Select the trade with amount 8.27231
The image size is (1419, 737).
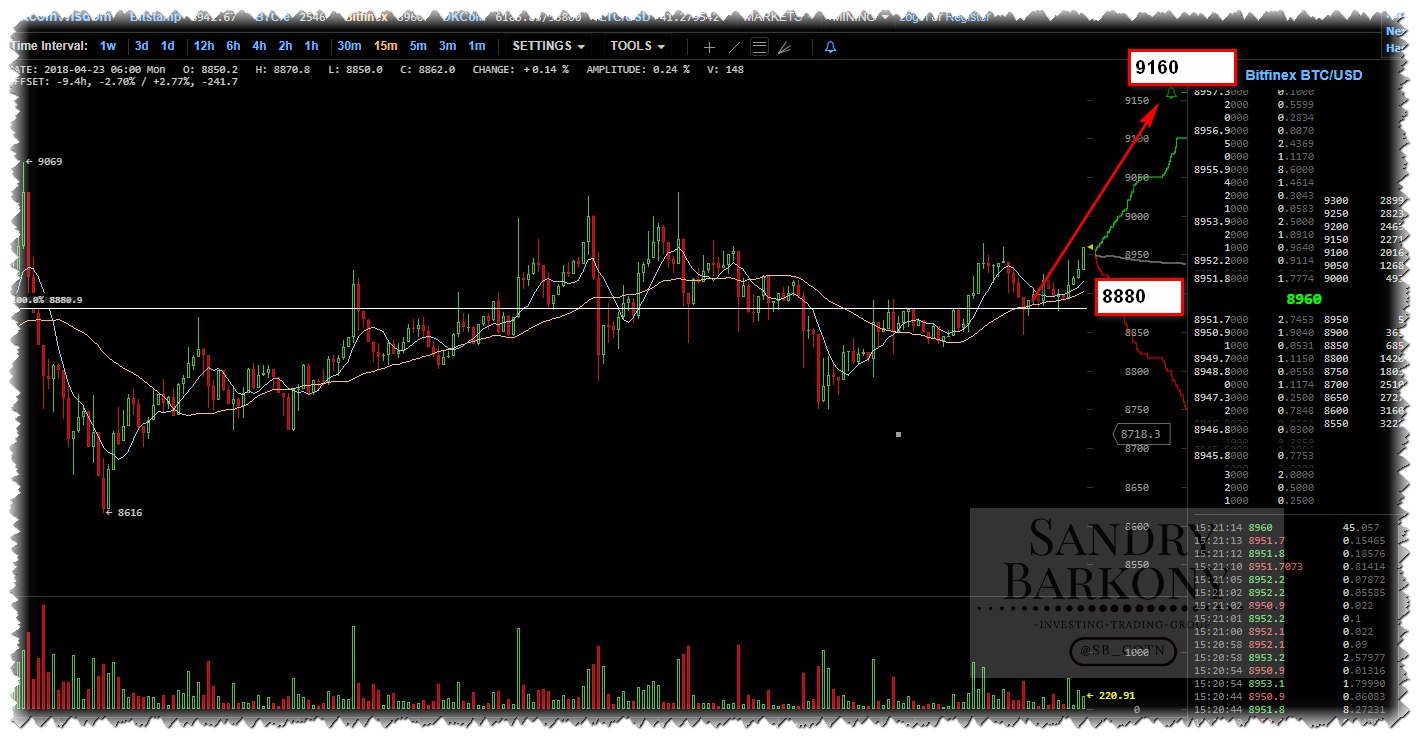[x=1291, y=709]
